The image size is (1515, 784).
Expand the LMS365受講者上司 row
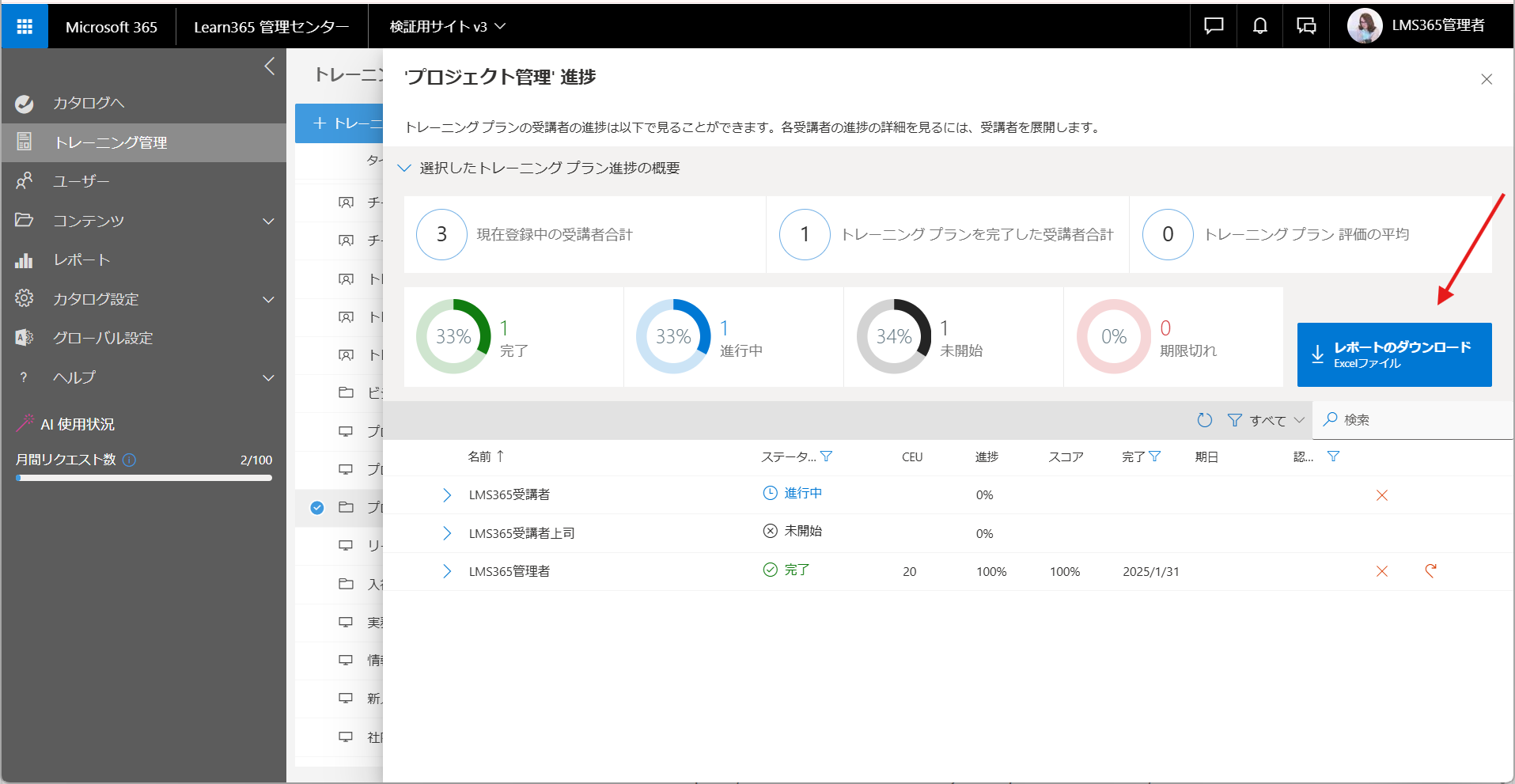pyautogui.click(x=447, y=533)
